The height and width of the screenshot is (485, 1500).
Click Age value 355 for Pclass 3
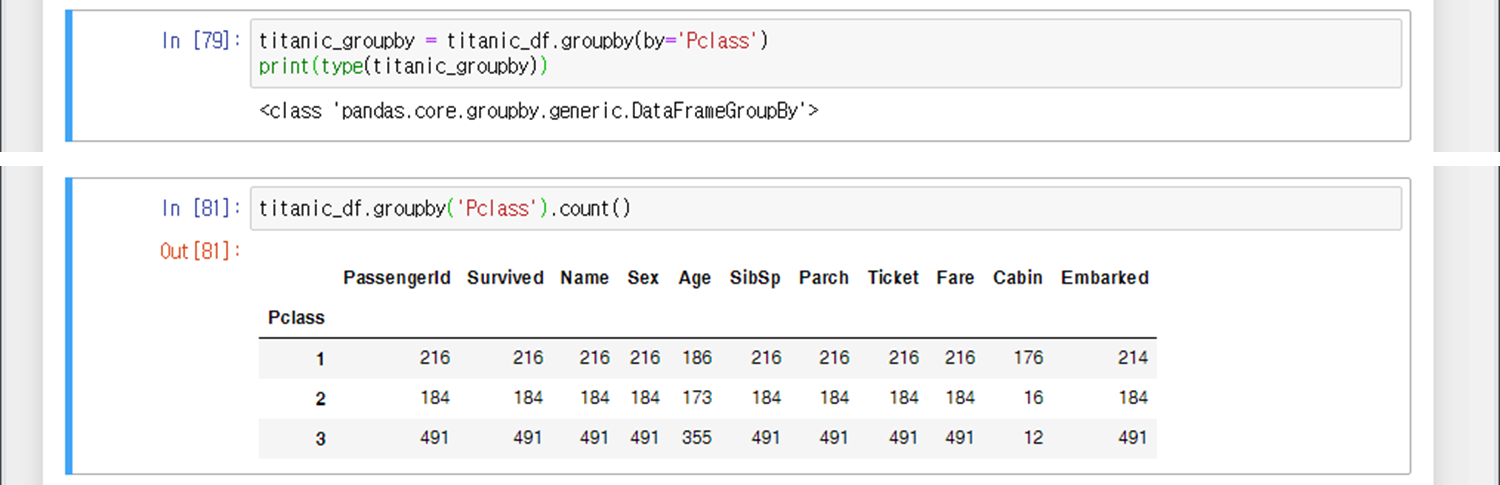[696, 438]
